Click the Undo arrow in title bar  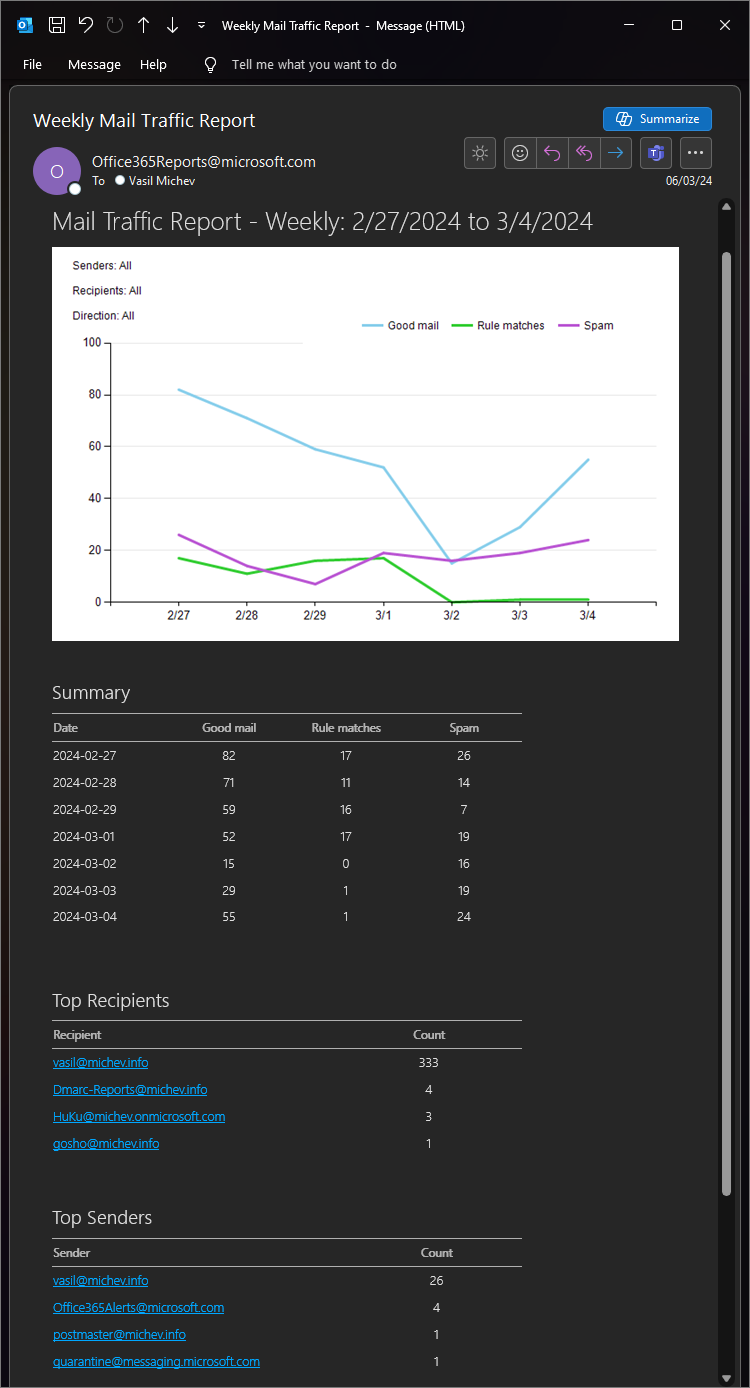tap(86, 26)
